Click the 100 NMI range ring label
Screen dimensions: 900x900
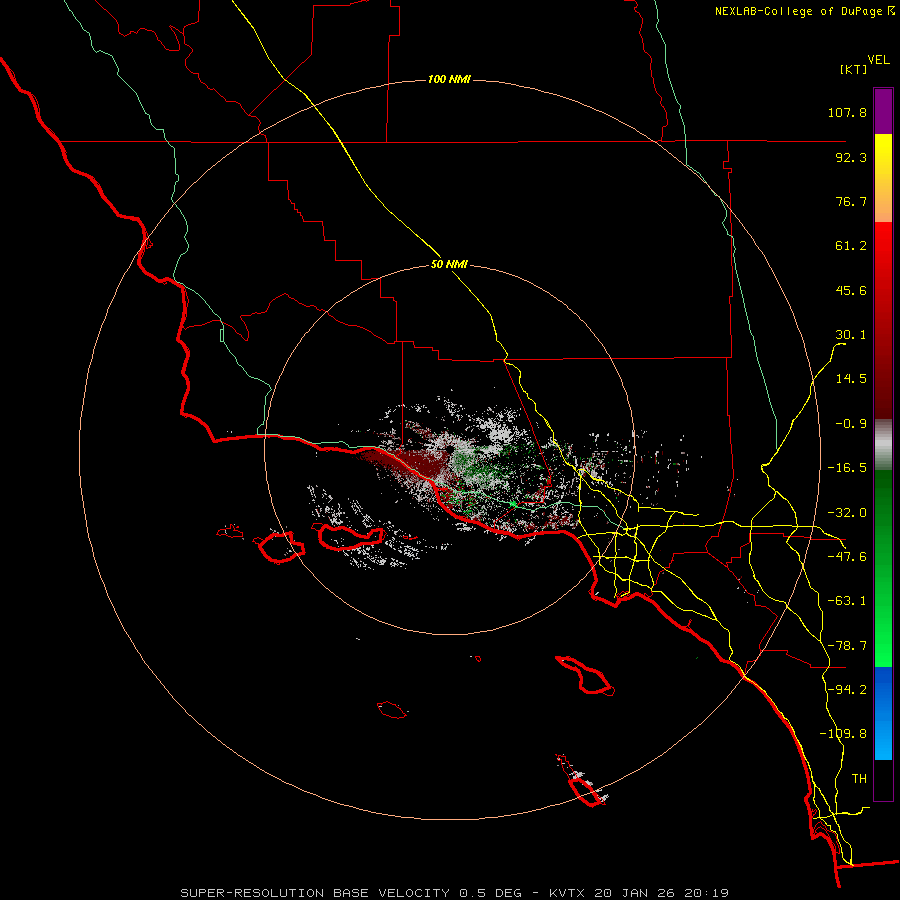(x=449, y=79)
